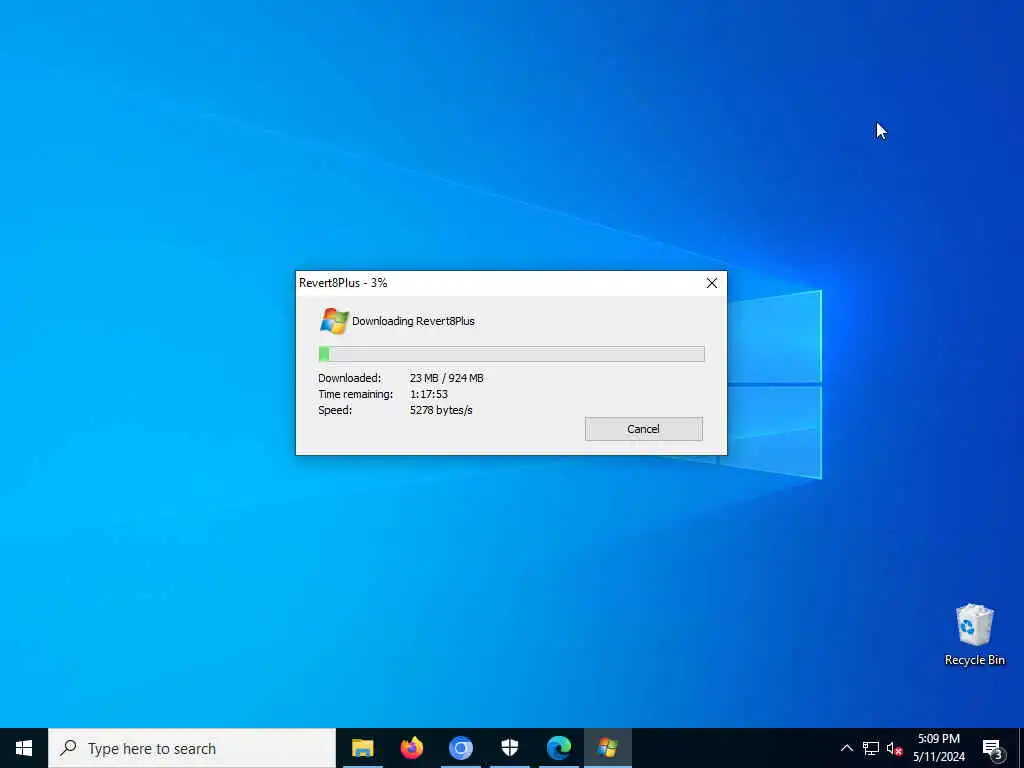The image size is (1024, 768).
Task: Open File Explorer from the taskbar
Action: [362, 748]
